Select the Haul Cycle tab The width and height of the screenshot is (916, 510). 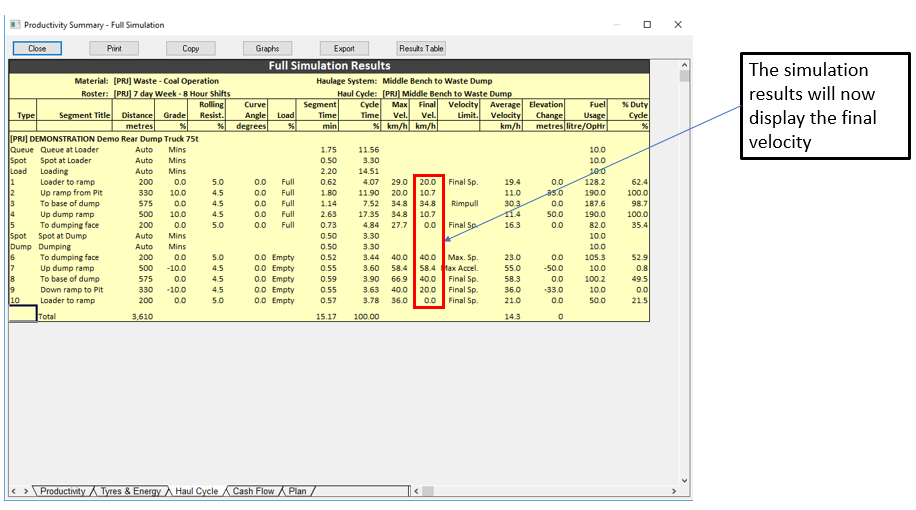coord(196,491)
